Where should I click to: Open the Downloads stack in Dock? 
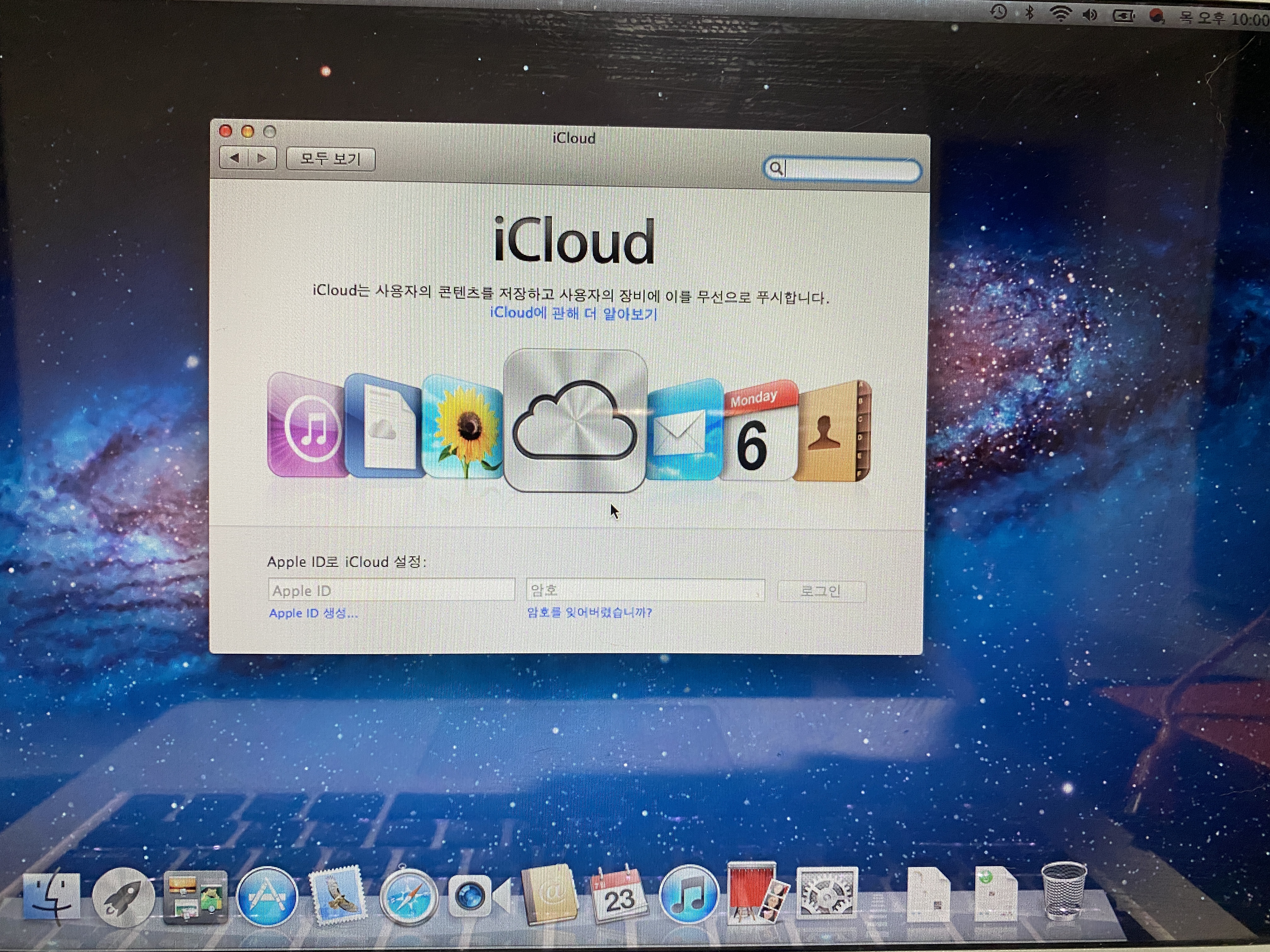[996, 894]
